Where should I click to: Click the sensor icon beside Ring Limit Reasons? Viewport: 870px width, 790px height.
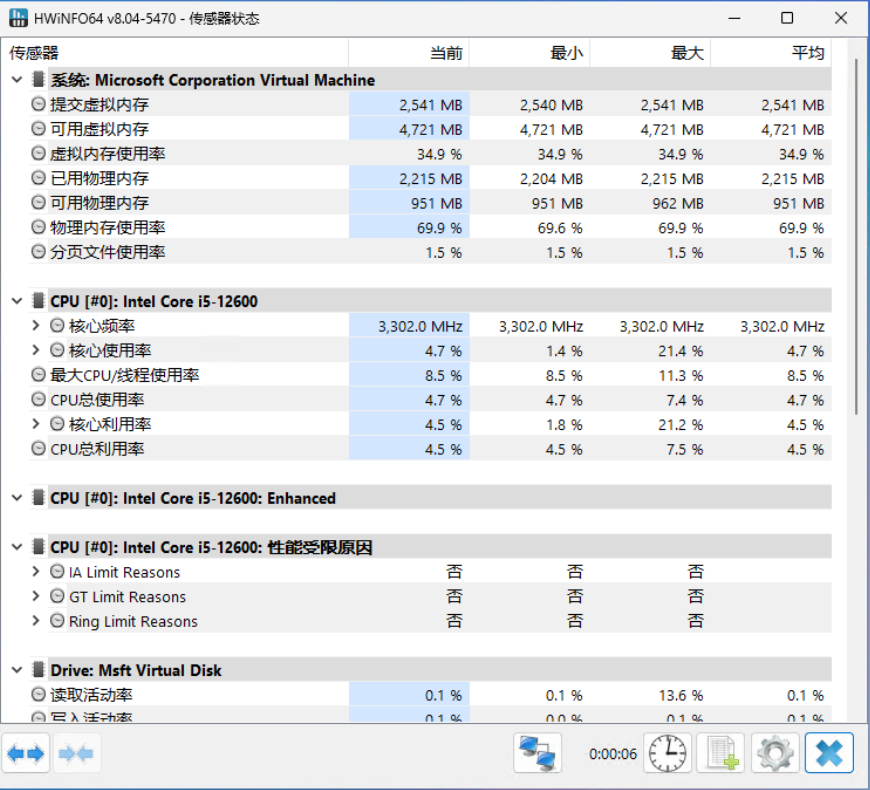(x=57, y=620)
